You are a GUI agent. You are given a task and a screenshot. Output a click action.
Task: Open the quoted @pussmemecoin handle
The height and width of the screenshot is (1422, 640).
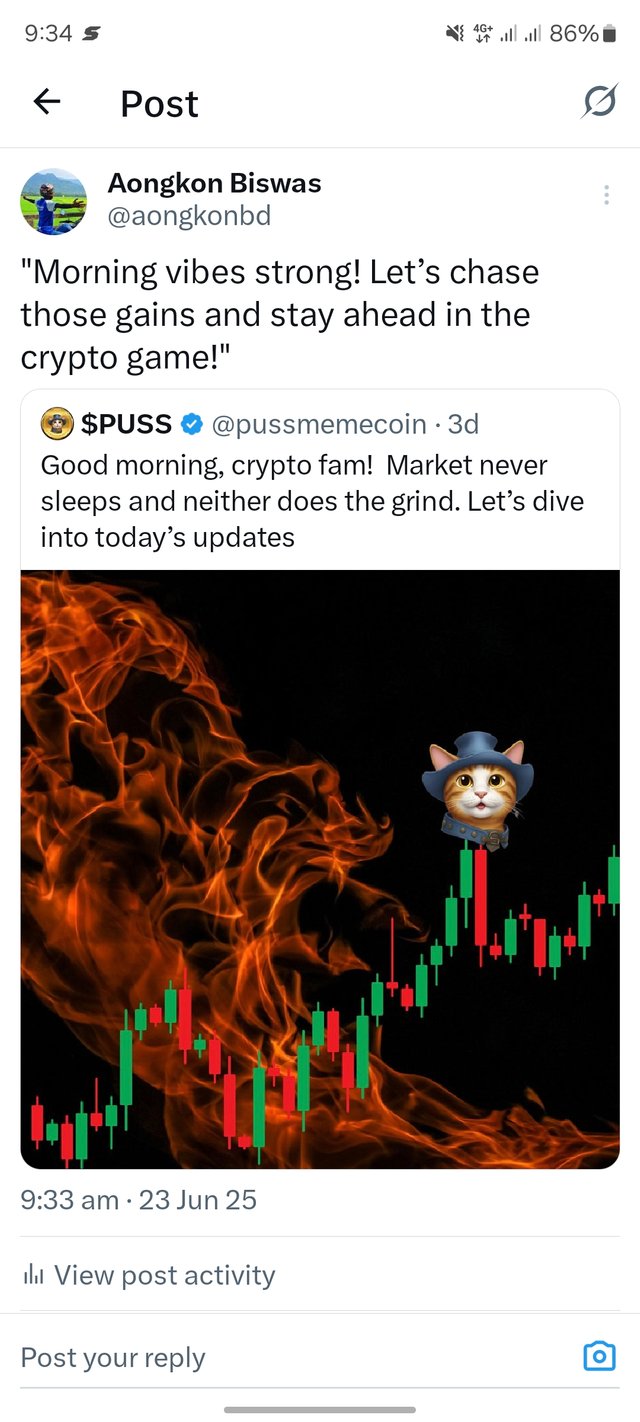[319, 424]
